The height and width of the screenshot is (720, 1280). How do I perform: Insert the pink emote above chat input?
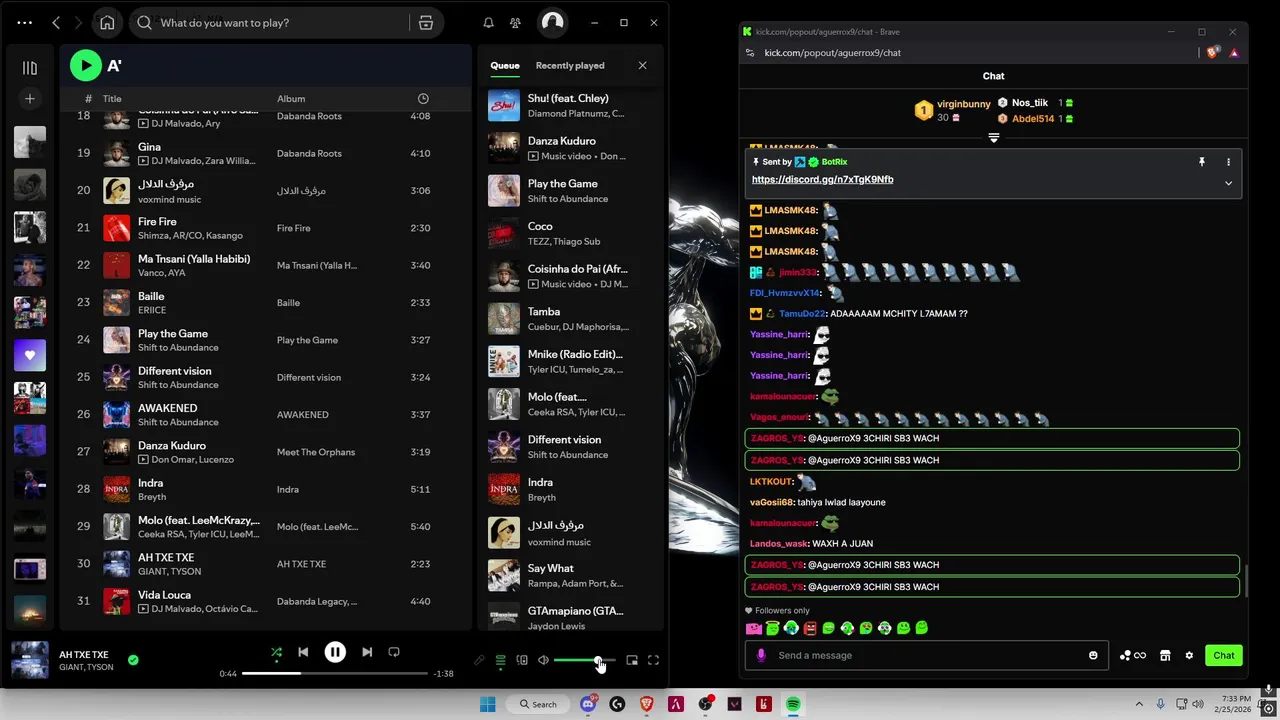pyautogui.click(x=754, y=628)
